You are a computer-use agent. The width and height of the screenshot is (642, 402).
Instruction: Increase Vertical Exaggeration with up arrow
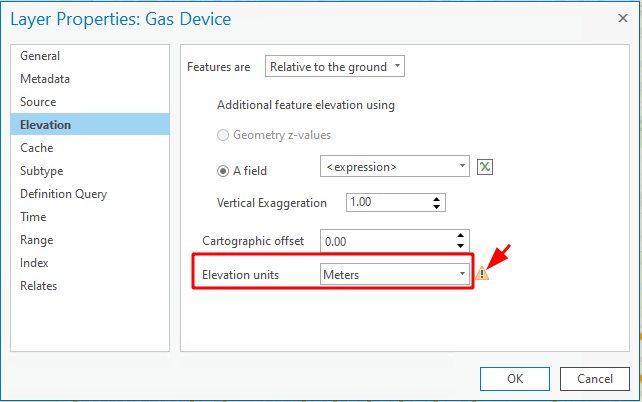[x=436, y=199]
